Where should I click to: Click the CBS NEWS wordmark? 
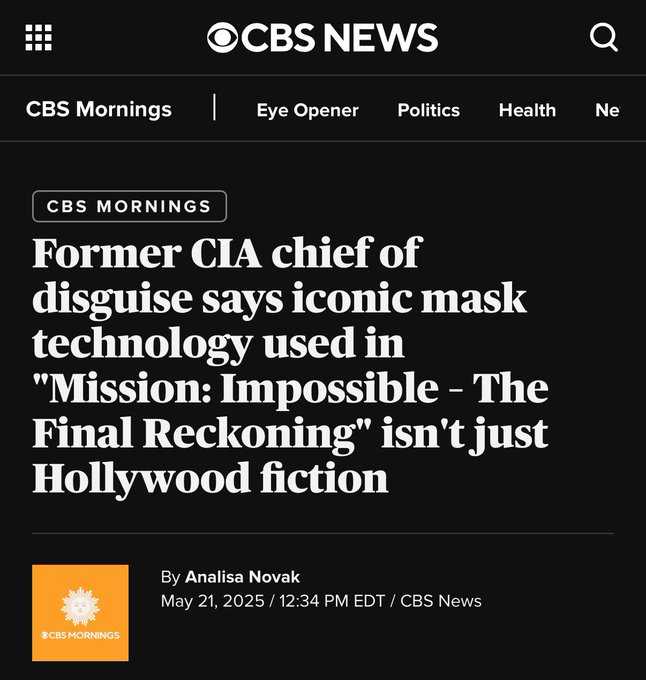(340, 38)
